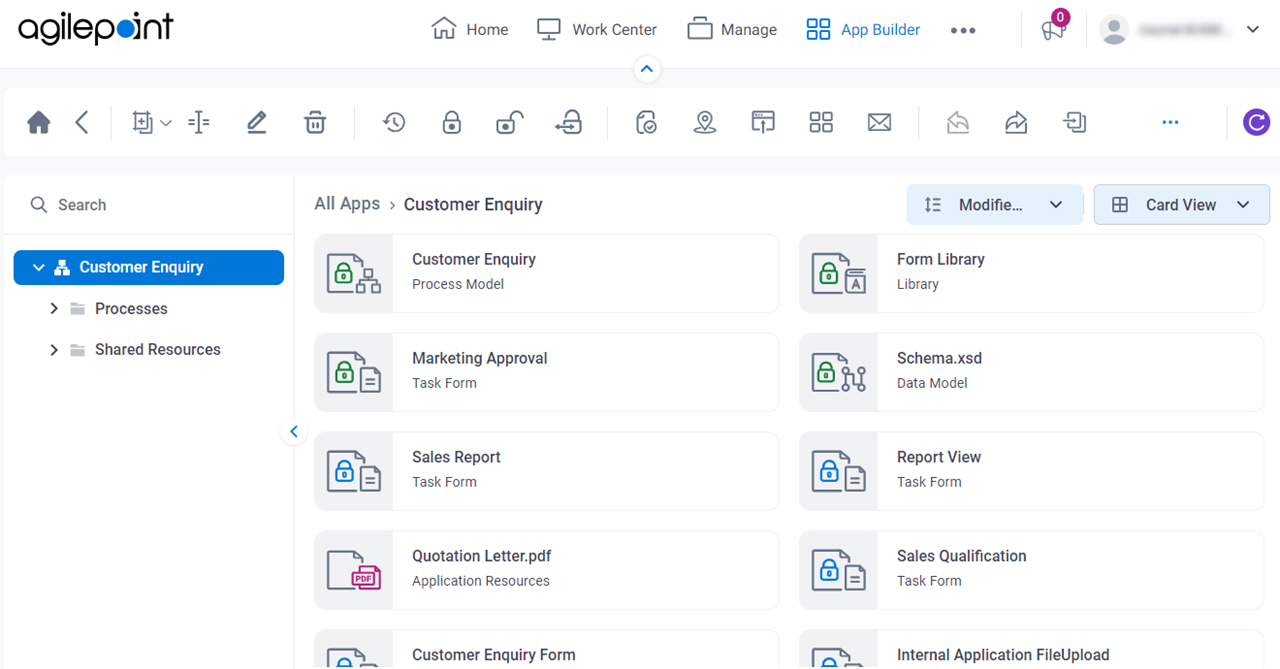Expand the Shared Resources folder

click(x=54, y=350)
